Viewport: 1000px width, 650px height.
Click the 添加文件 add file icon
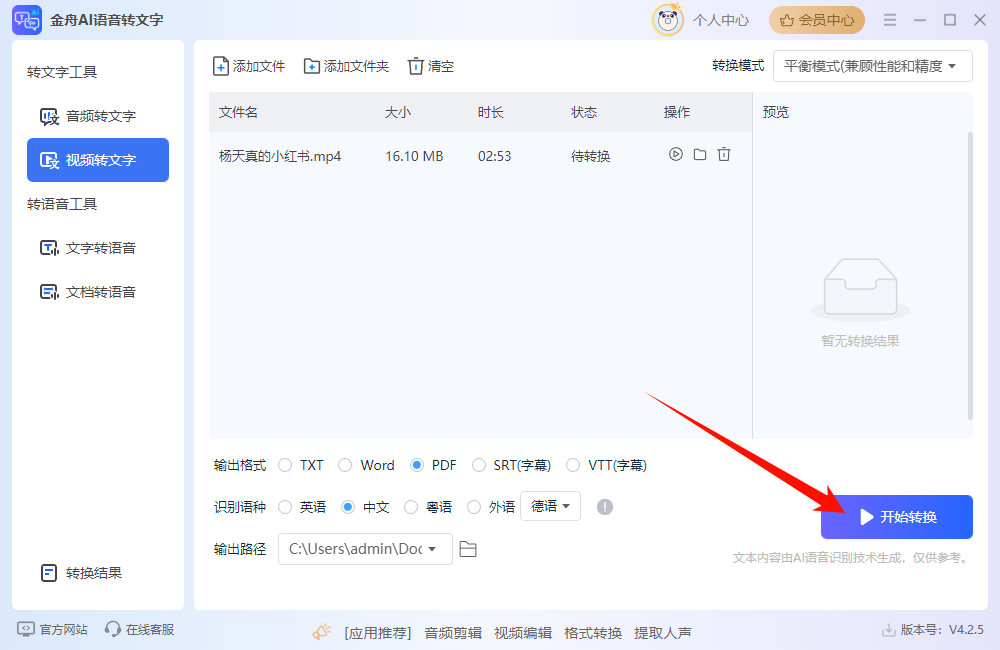pos(221,66)
